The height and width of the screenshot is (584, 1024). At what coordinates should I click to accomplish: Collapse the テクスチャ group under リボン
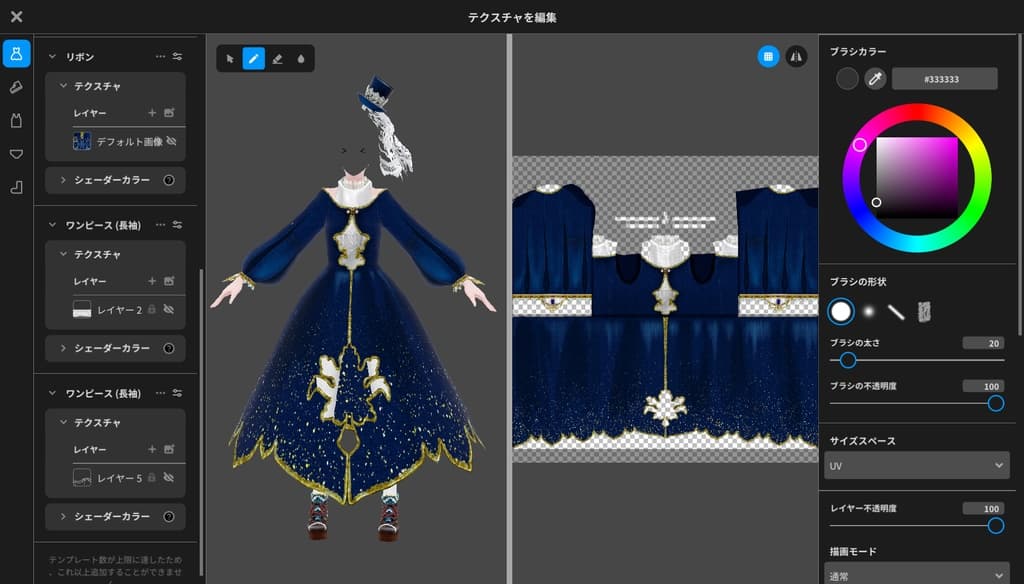coord(63,86)
